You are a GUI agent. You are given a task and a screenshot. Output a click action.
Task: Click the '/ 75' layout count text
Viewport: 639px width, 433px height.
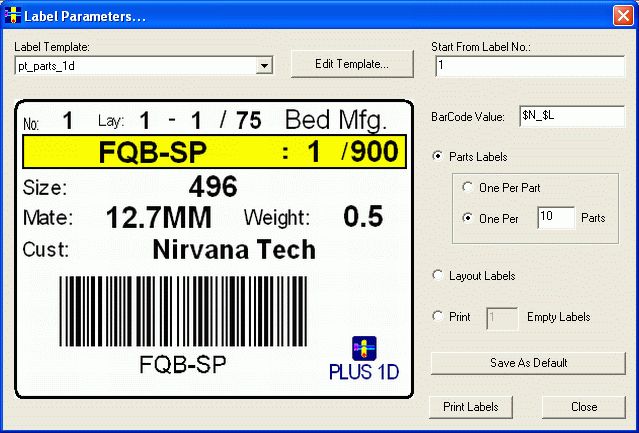tap(240, 121)
